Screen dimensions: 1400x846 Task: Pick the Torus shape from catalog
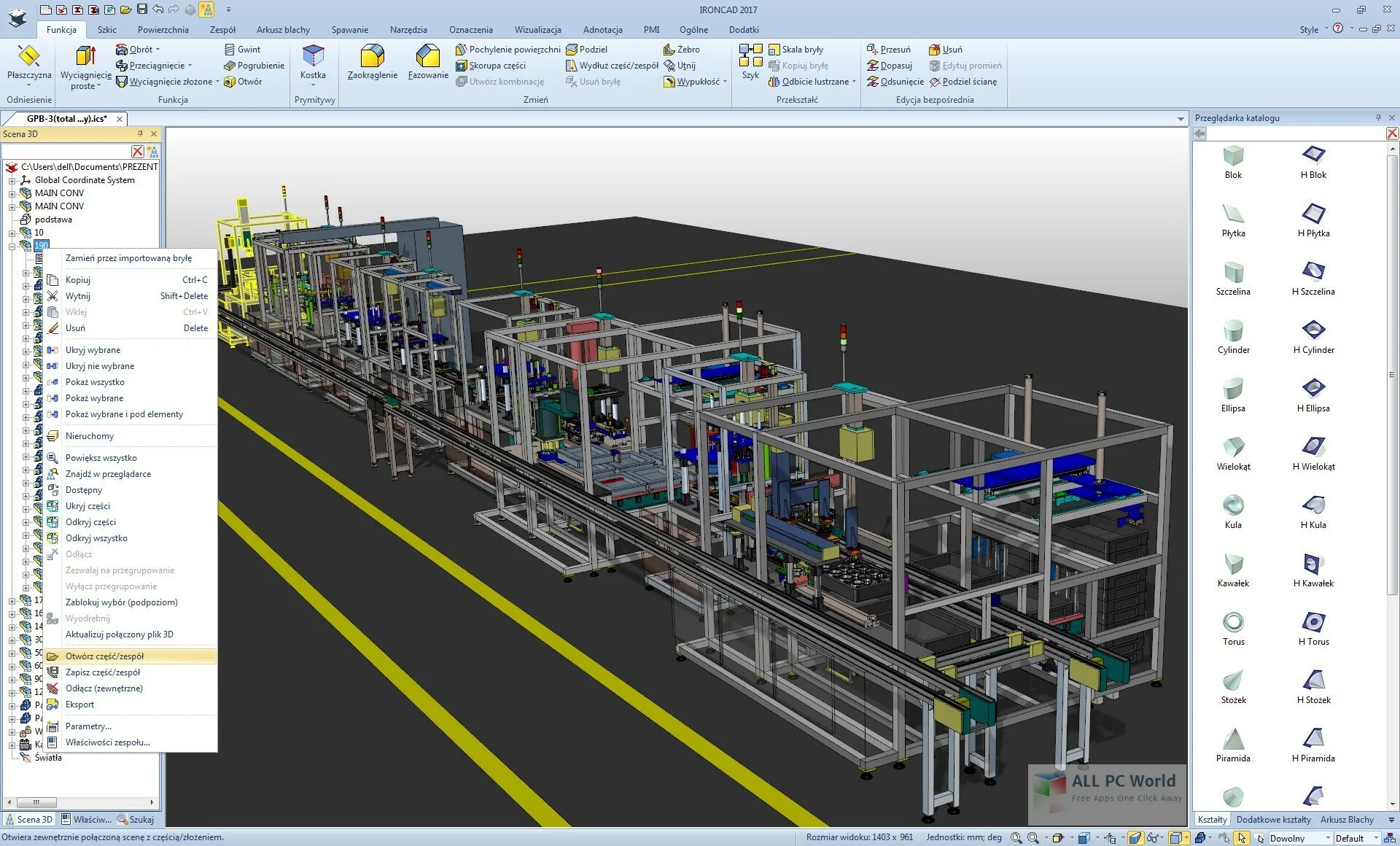[x=1233, y=628]
